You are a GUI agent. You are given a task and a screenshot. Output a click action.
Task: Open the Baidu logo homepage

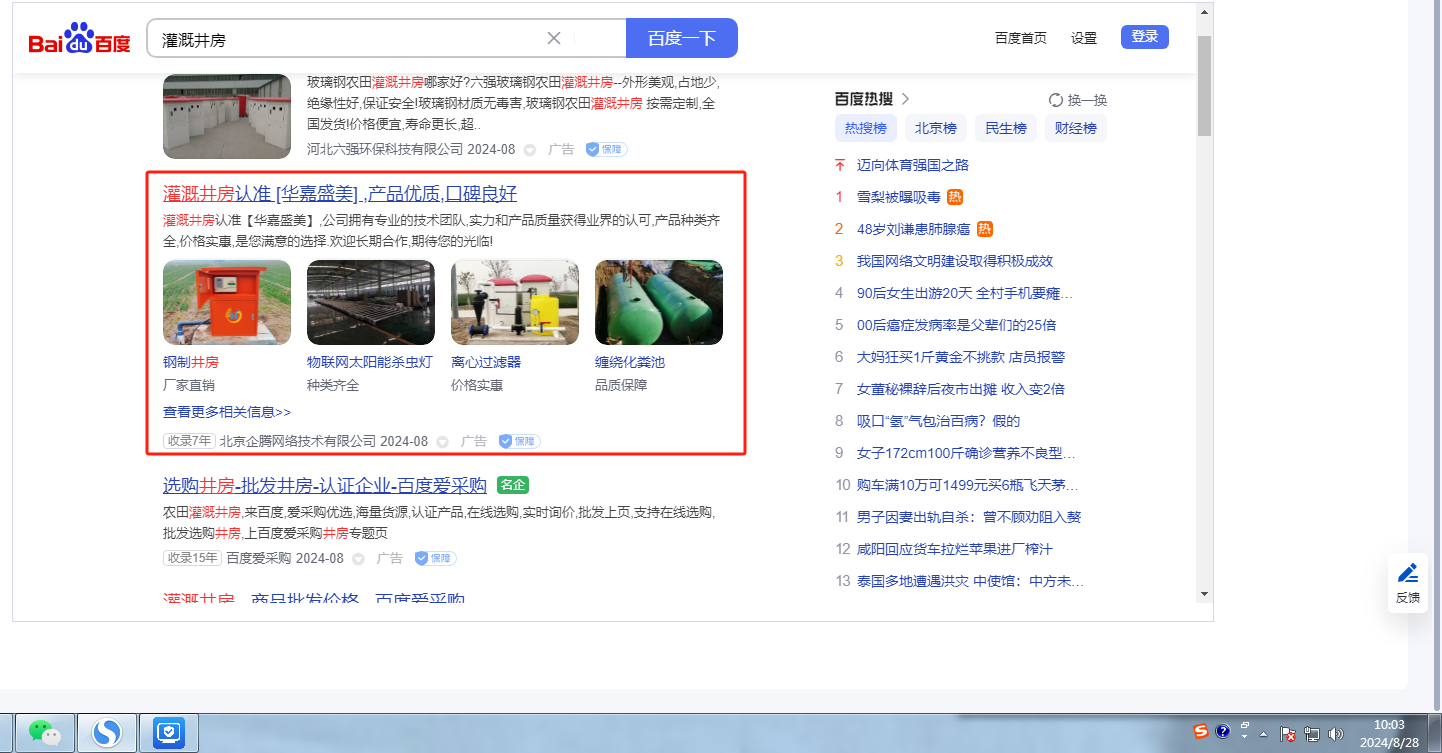coord(79,39)
